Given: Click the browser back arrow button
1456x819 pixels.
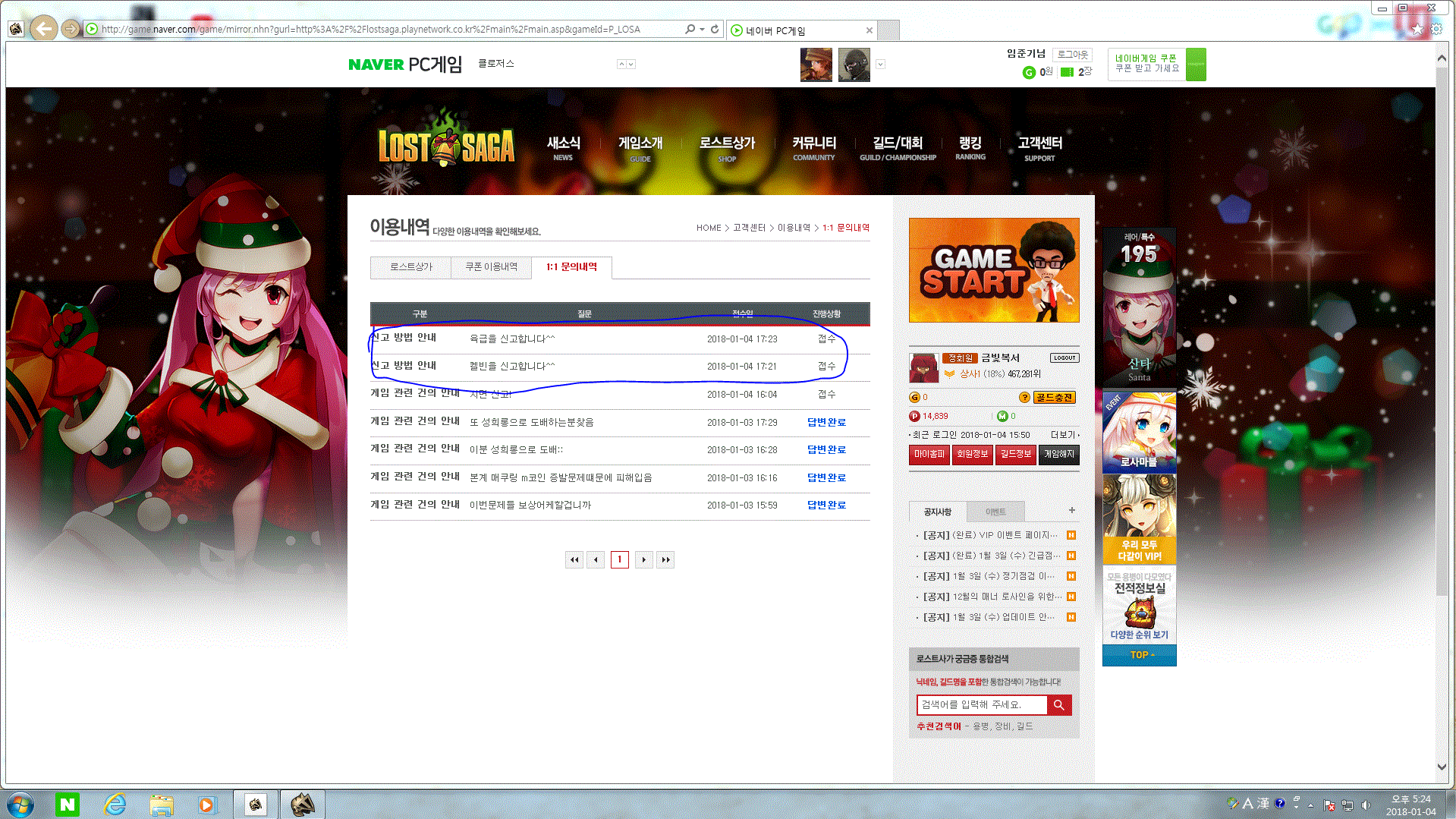Looking at the screenshot, I should [x=44, y=29].
